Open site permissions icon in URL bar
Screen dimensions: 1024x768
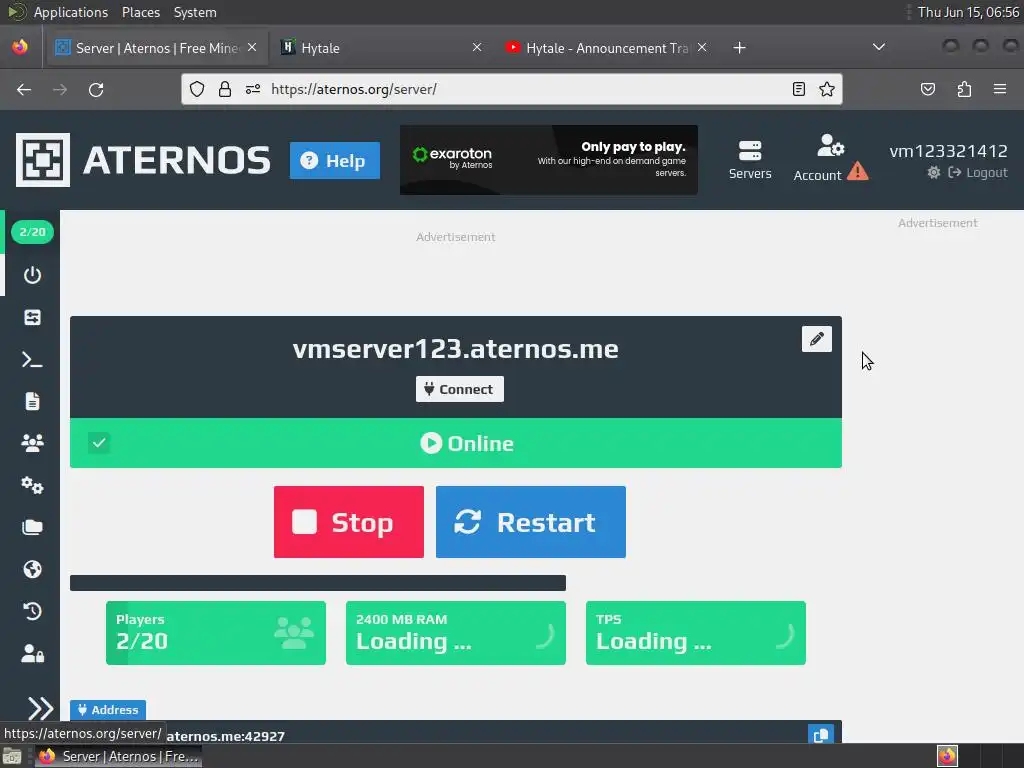pos(253,89)
